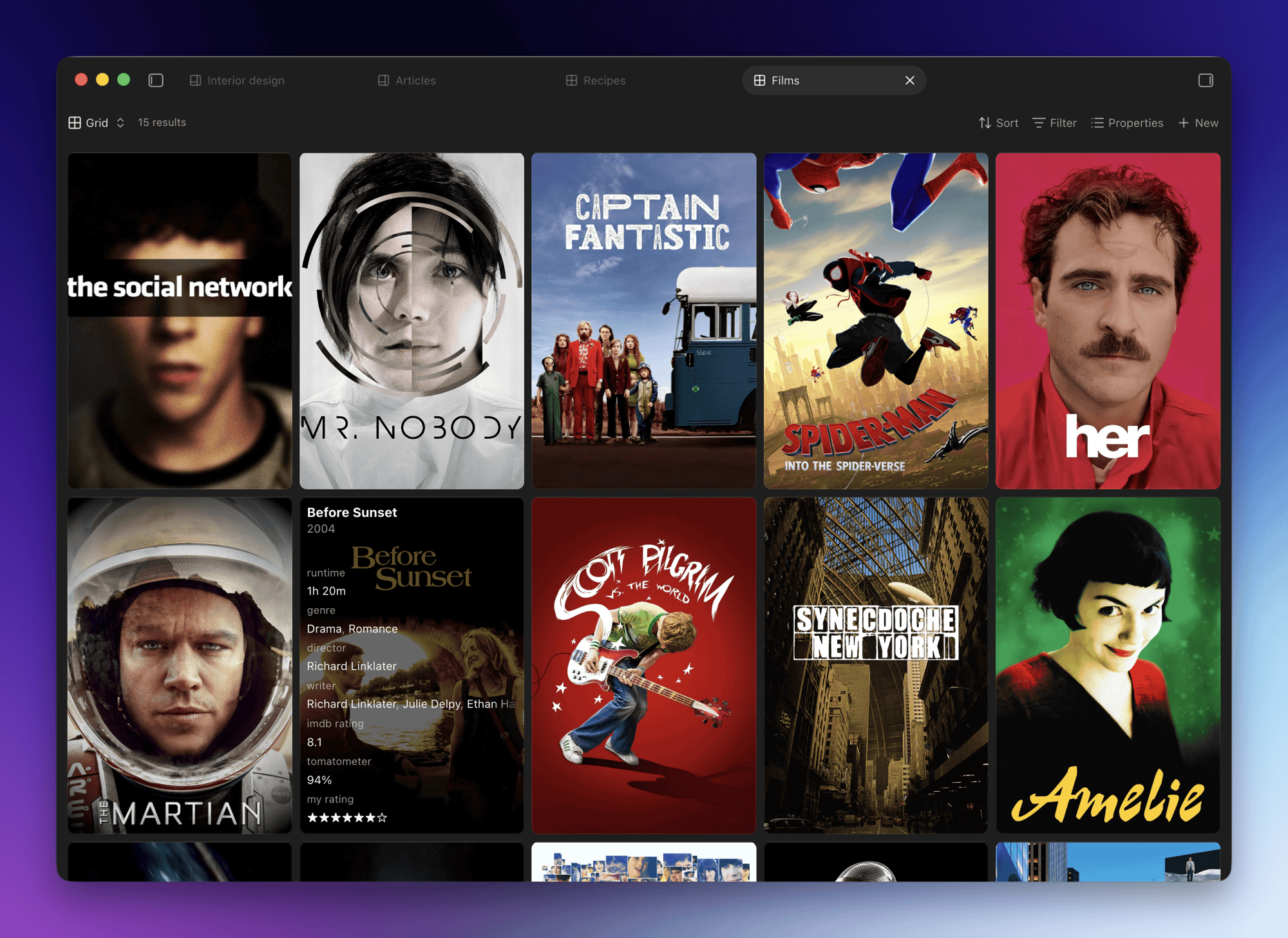Close the Films tab

tap(909, 81)
